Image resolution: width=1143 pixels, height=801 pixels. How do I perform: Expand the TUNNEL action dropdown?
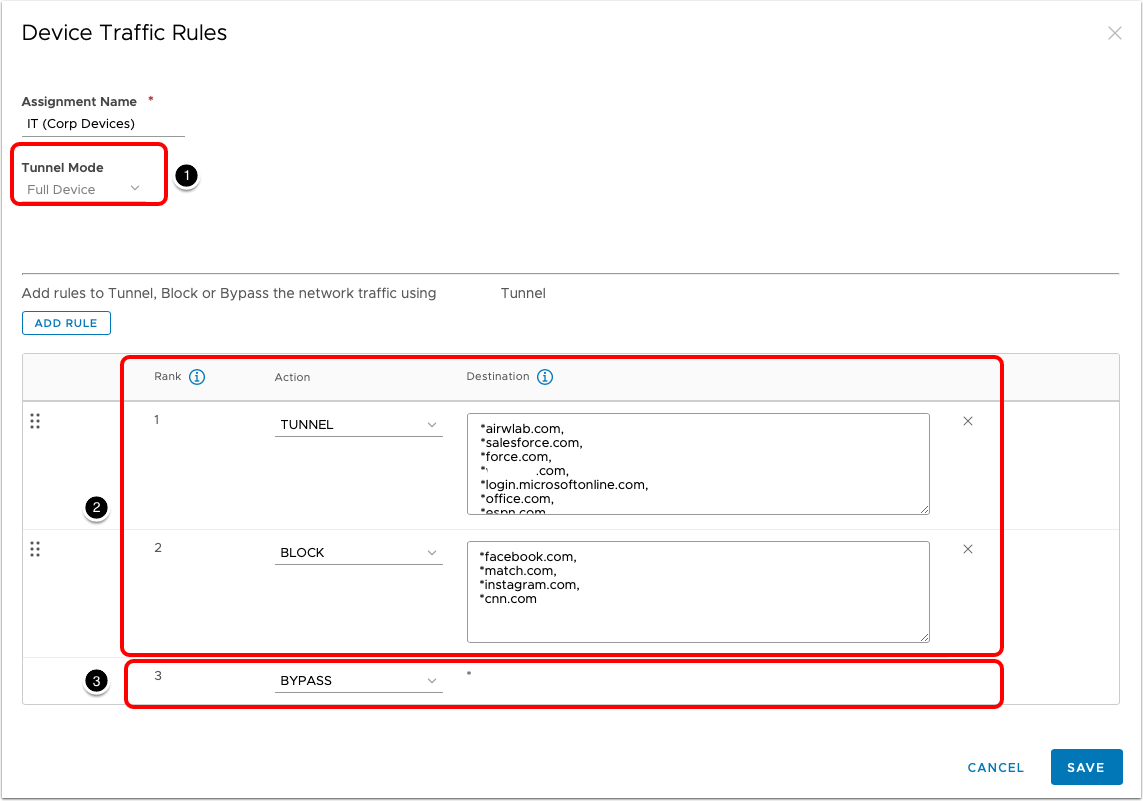(x=358, y=425)
